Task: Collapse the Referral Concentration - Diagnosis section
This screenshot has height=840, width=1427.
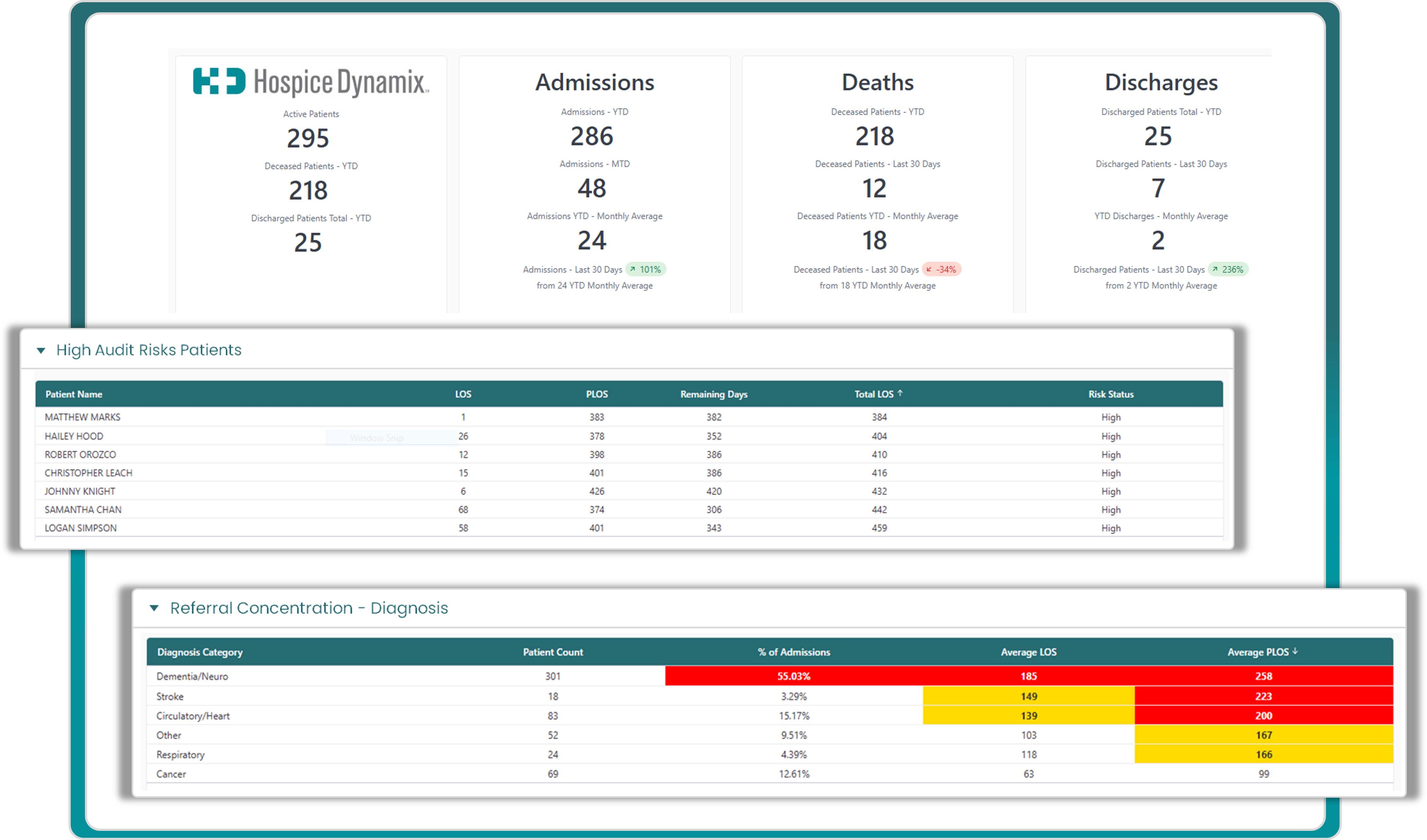Action: tap(154, 608)
